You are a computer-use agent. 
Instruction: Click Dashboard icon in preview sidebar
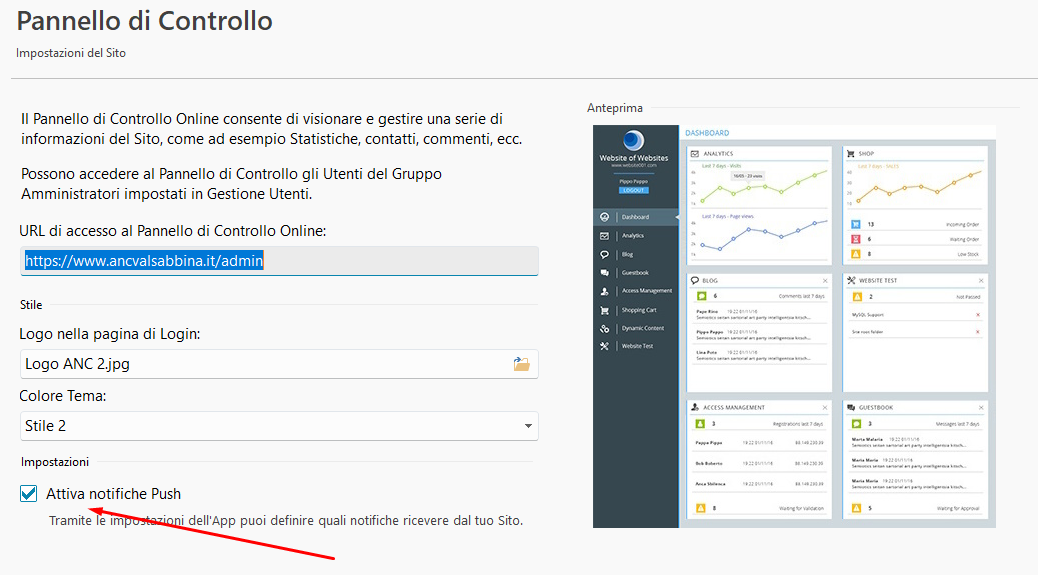click(604, 217)
